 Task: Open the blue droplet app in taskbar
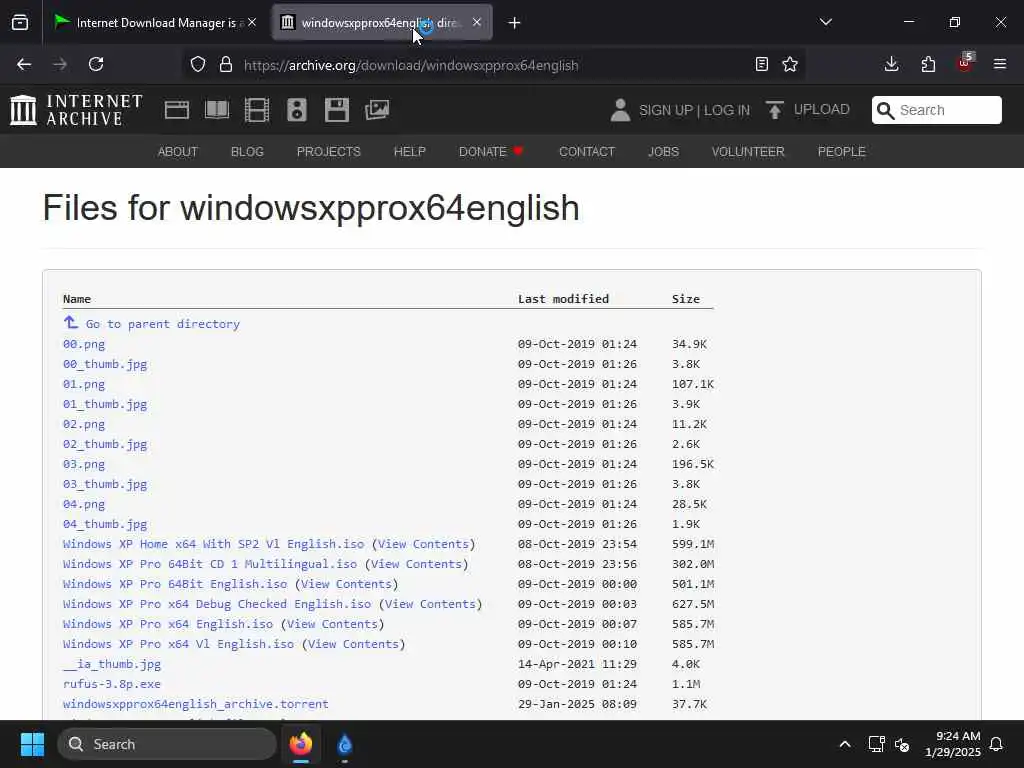(x=345, y=744)
